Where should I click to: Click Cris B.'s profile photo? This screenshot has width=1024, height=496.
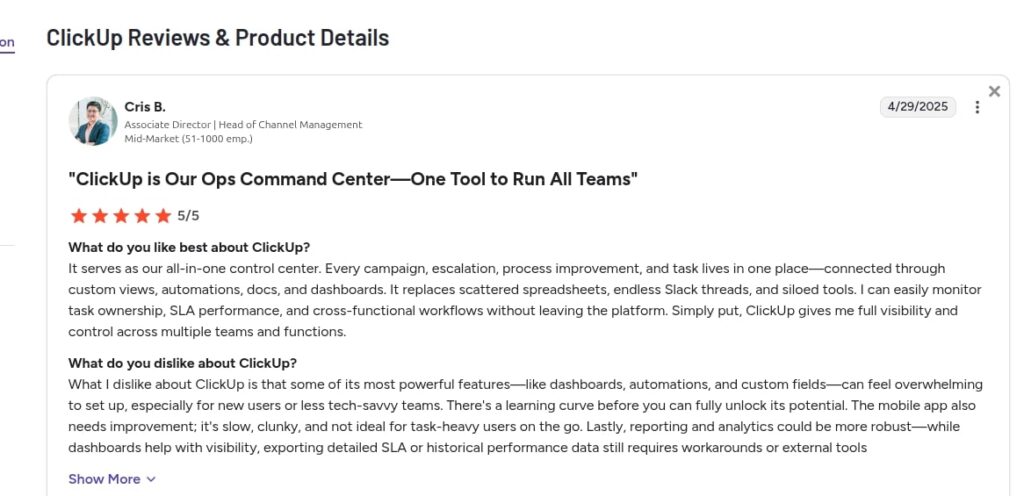coord(93,121)
